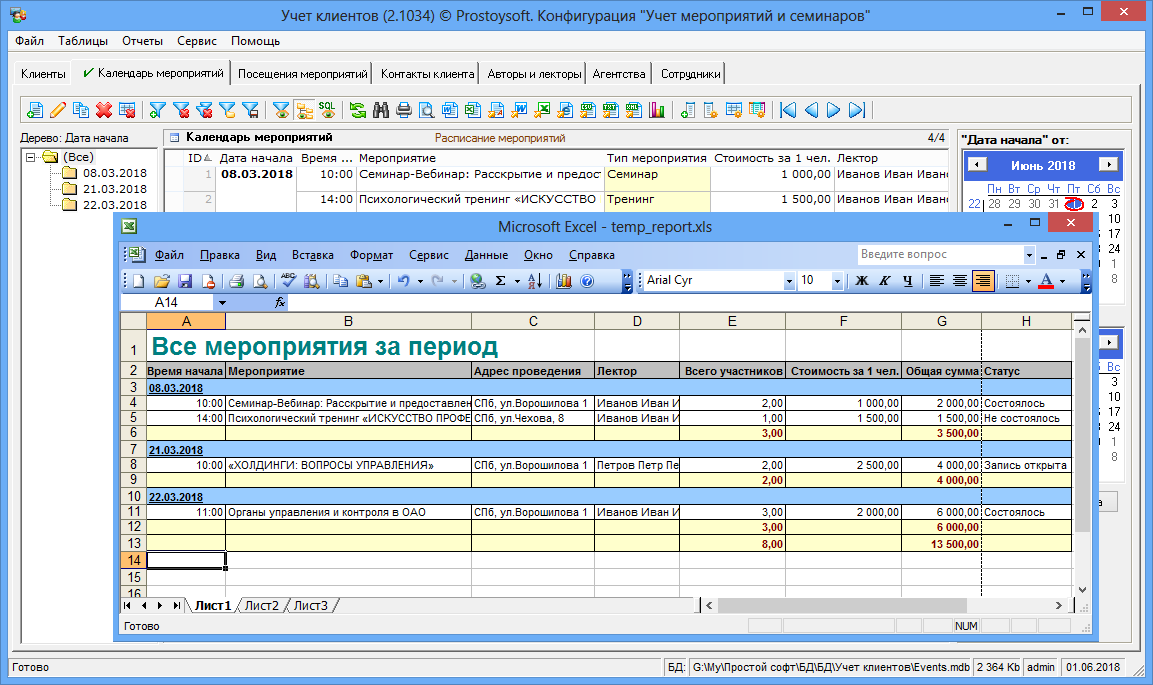The width and height of the screenshot is (1153, 685).
Task: Select date 2 in June 2018 calendar
Action: point(1094,204)
